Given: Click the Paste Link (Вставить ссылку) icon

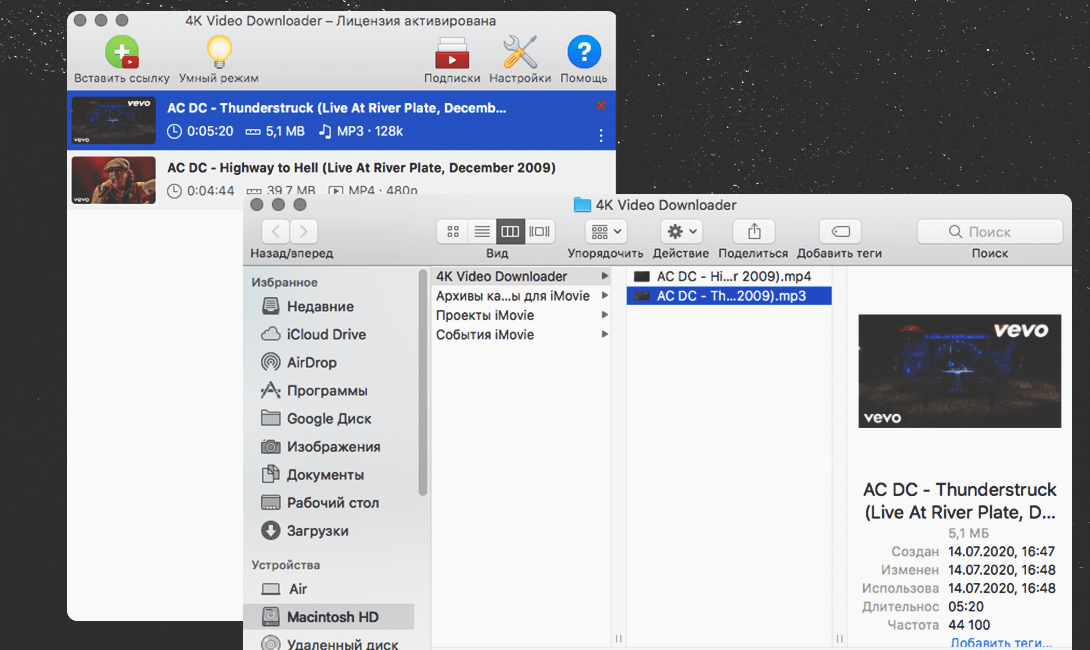Looking at the screenshot, I should tap(122, 52).
